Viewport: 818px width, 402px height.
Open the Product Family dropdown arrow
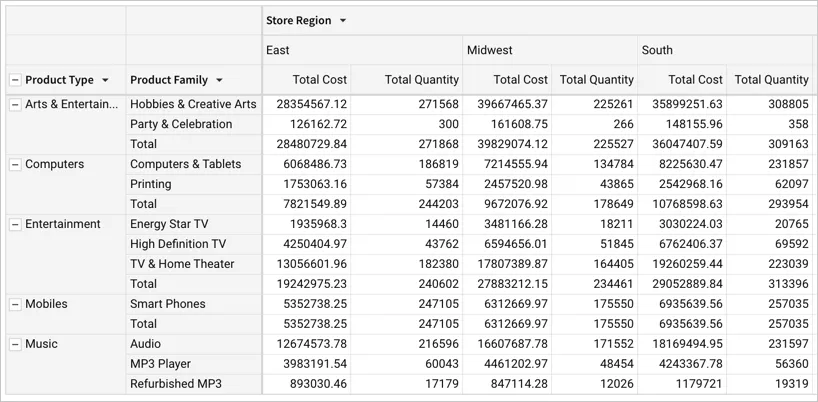(x=219, y=80)
